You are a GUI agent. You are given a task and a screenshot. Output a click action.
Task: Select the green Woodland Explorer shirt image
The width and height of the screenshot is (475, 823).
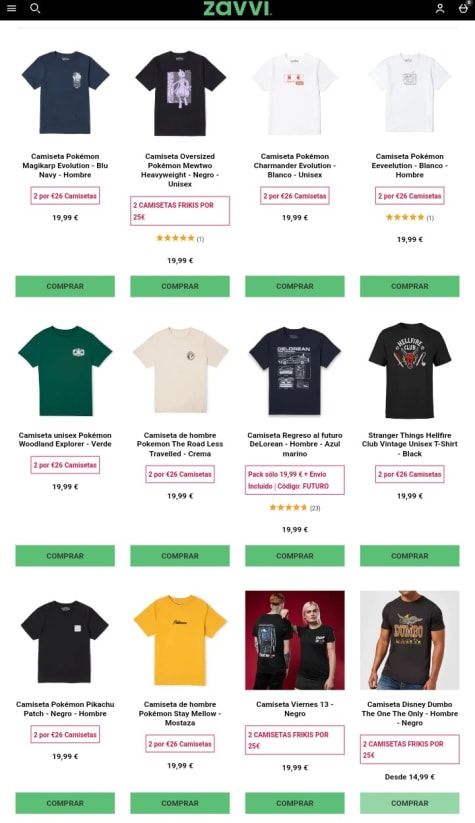pos(65,371)
